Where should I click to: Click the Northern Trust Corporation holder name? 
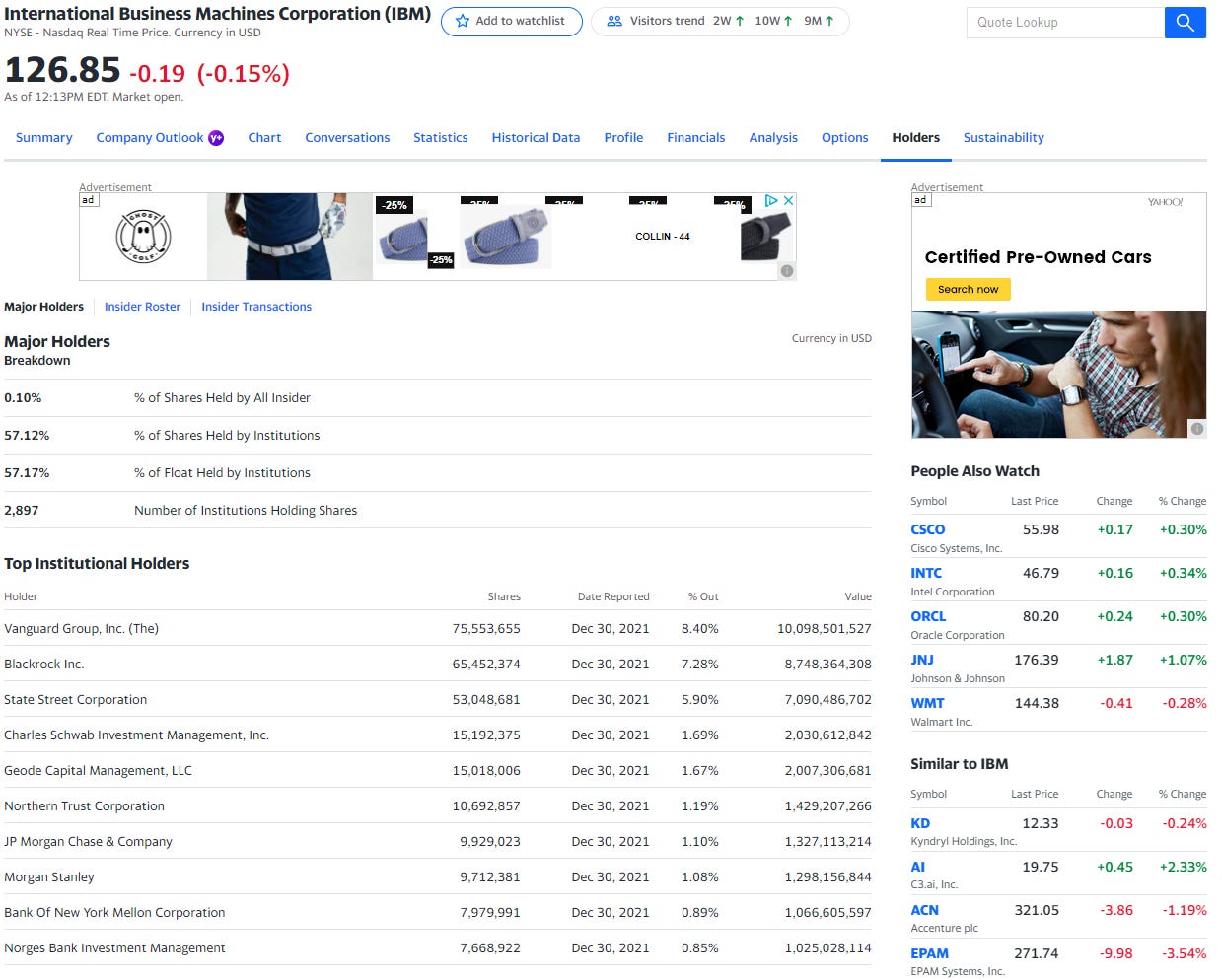tap(84, 805)
